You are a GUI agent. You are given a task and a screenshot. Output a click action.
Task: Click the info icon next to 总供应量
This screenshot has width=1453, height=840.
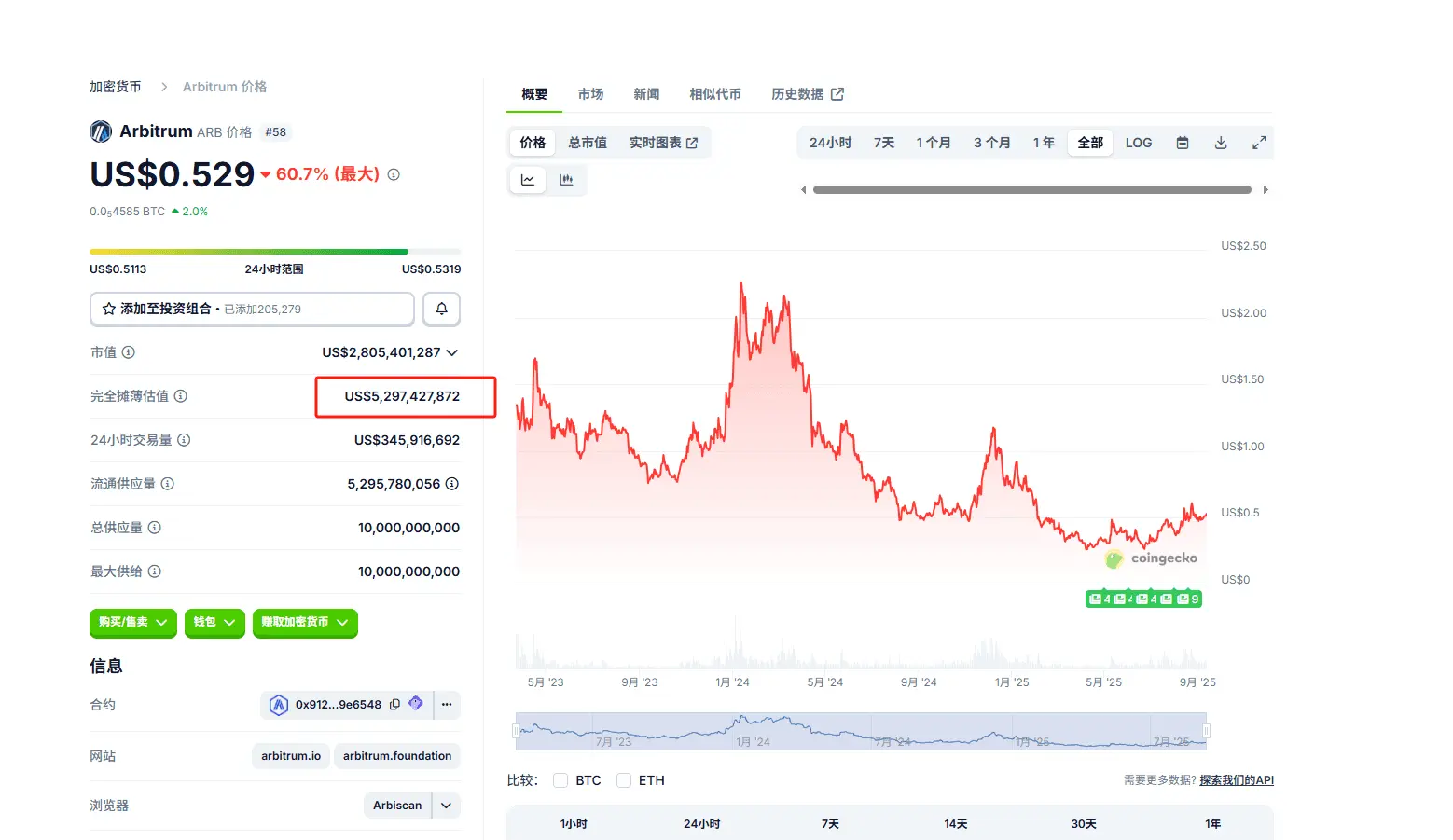(x=155, y=528)
